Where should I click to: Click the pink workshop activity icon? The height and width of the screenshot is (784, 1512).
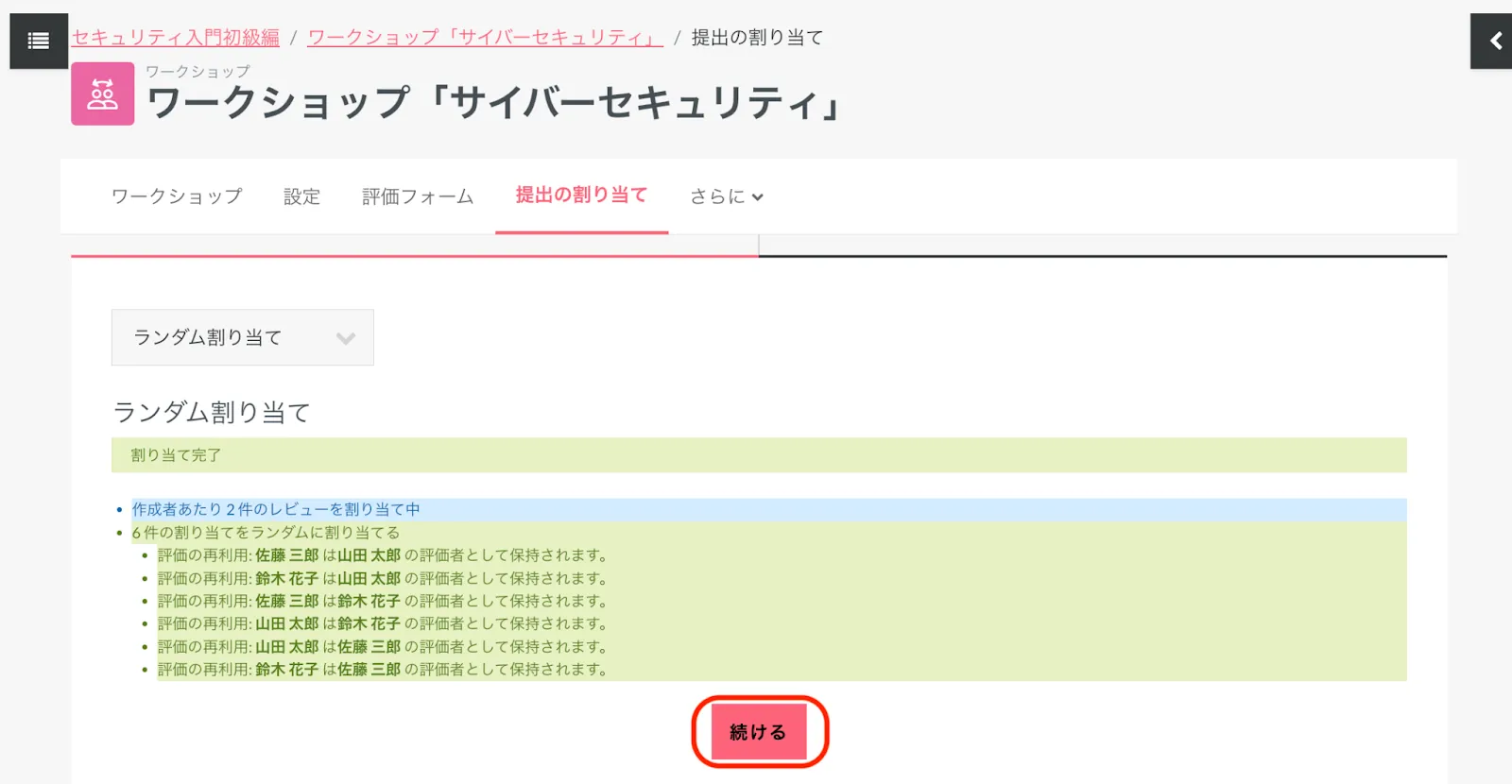tap(102, 94)
